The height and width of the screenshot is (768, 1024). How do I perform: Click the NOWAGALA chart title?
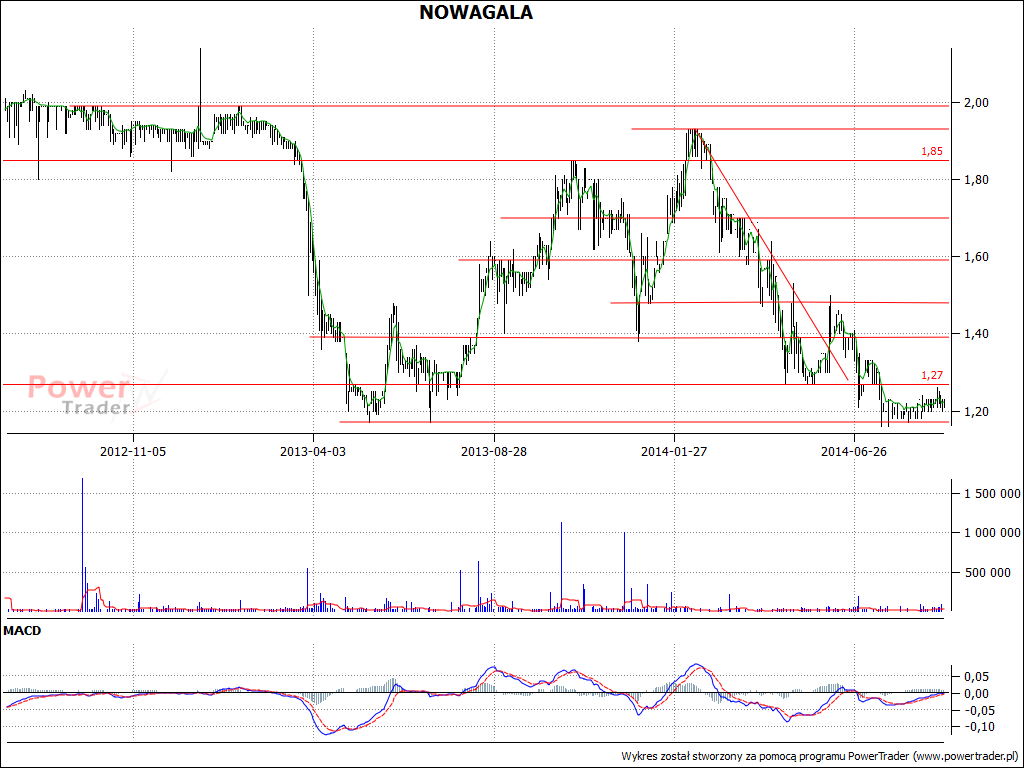(475, 12)
